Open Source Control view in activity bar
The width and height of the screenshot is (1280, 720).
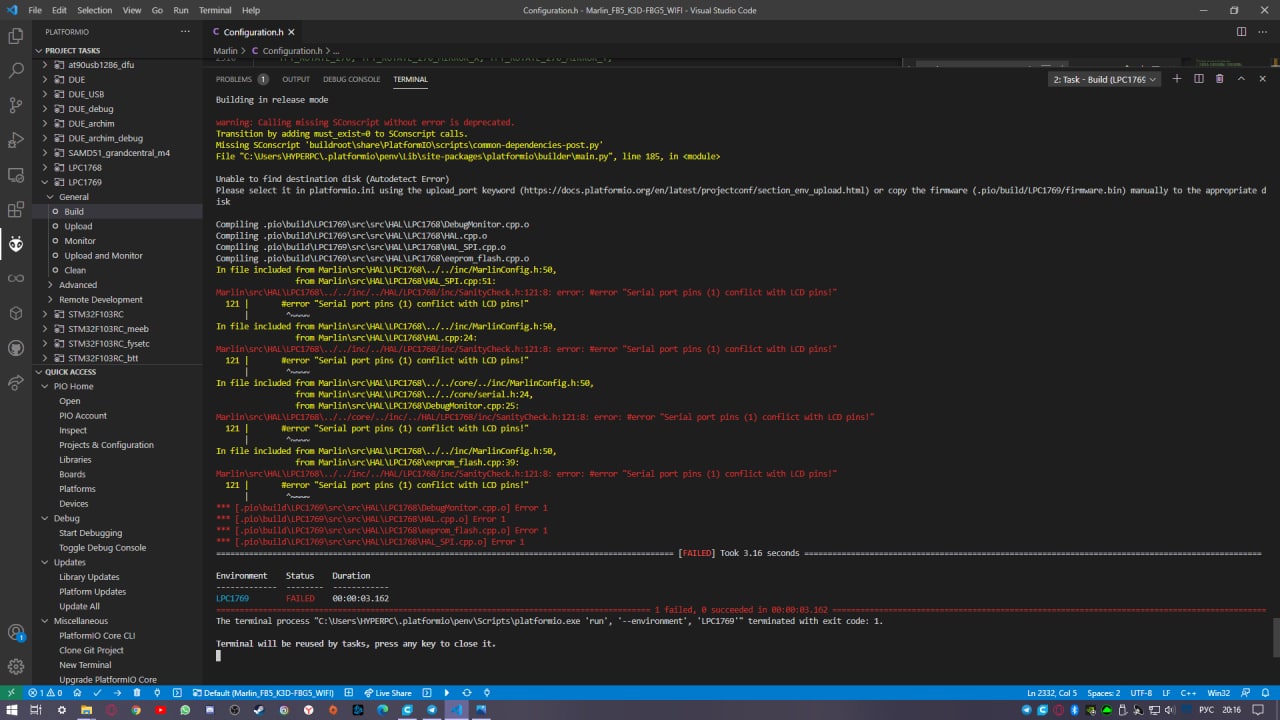(16, 105)
